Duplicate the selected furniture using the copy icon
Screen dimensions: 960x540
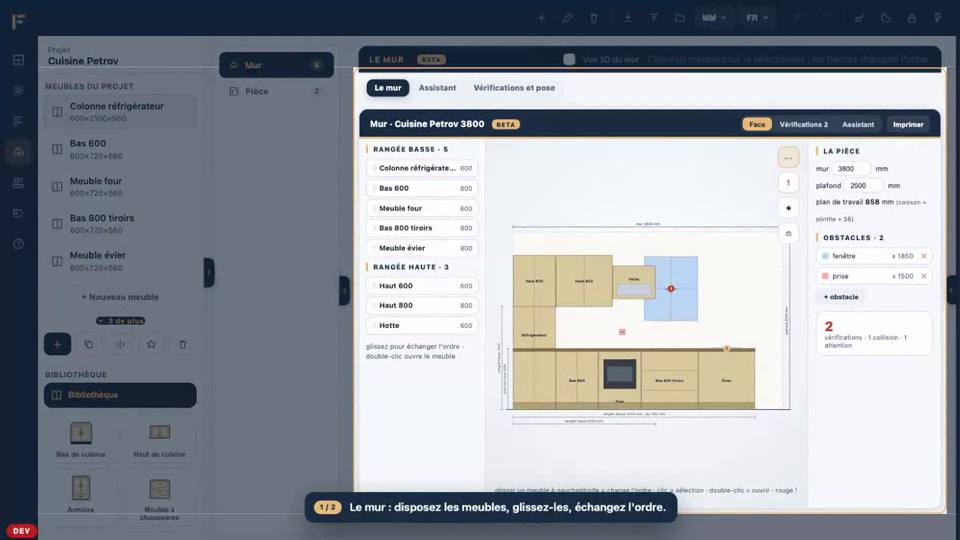tap(89, 344)
